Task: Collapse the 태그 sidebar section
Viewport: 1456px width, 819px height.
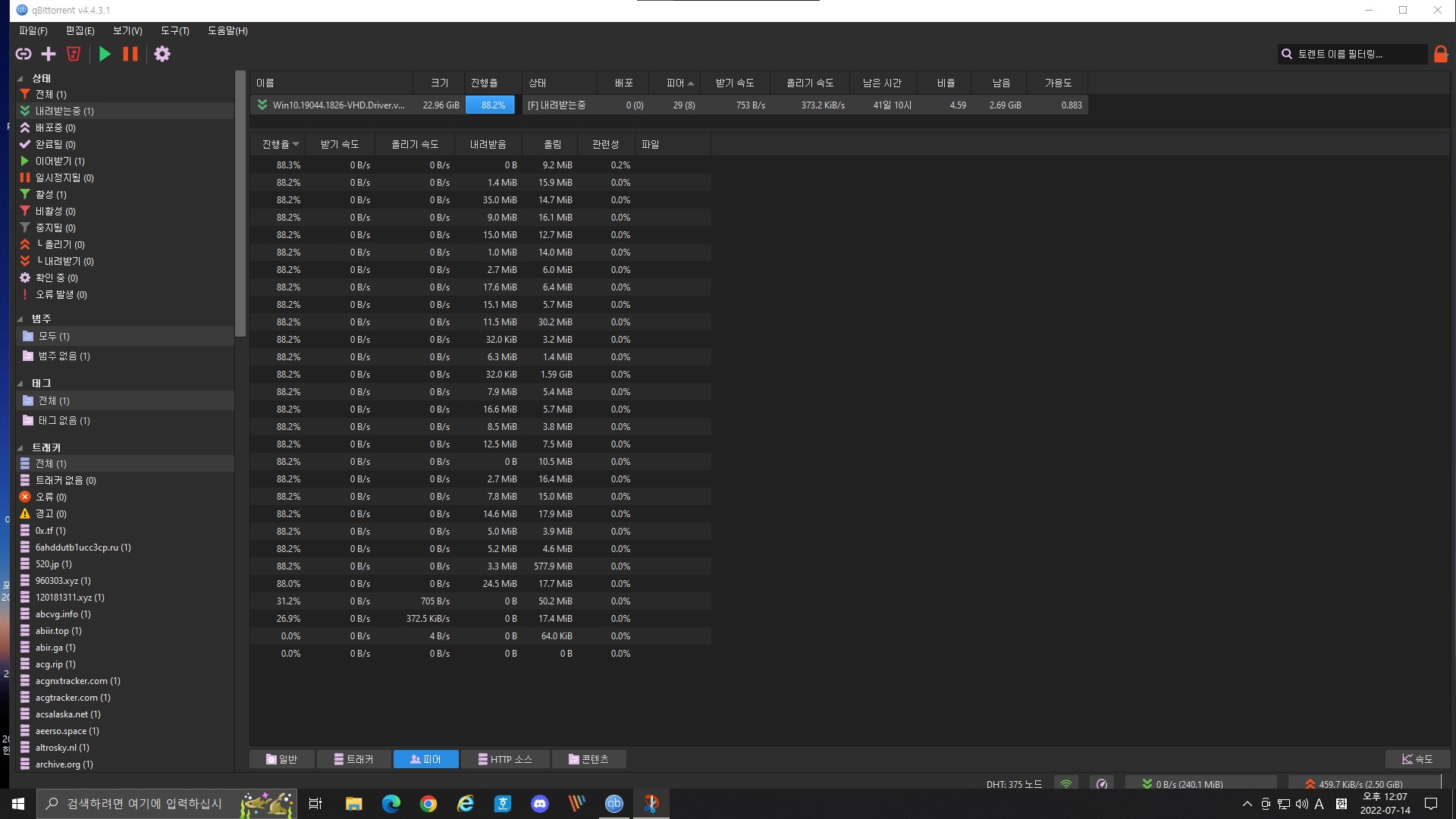Action: [20, 383]
